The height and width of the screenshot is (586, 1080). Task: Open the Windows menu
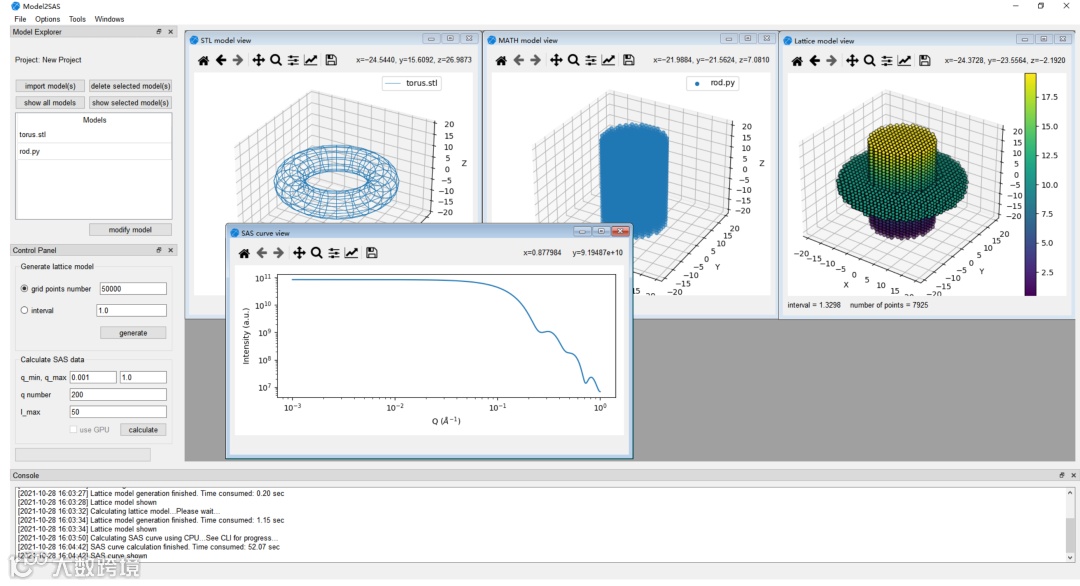(110, 19)
